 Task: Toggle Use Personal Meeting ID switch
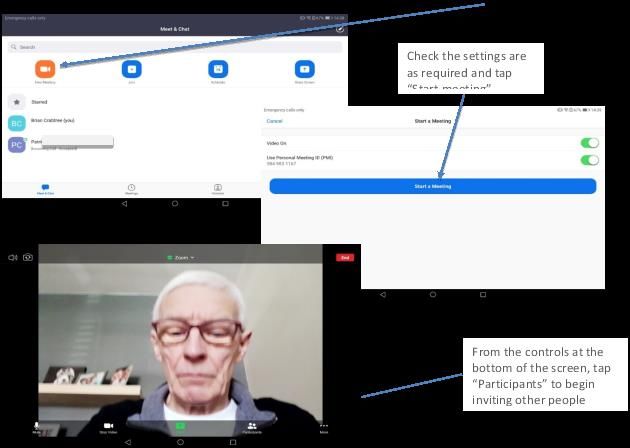tap(589, 160)
